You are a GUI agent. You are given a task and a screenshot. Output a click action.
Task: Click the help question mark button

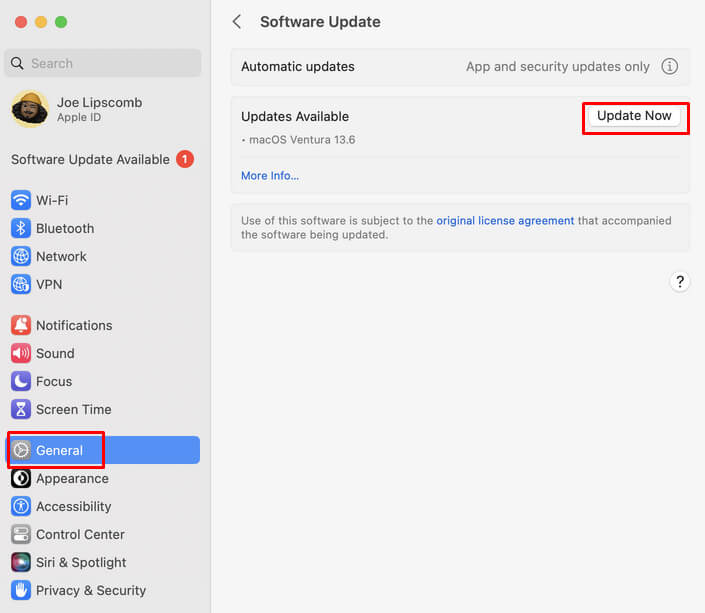tap(680, 282)
